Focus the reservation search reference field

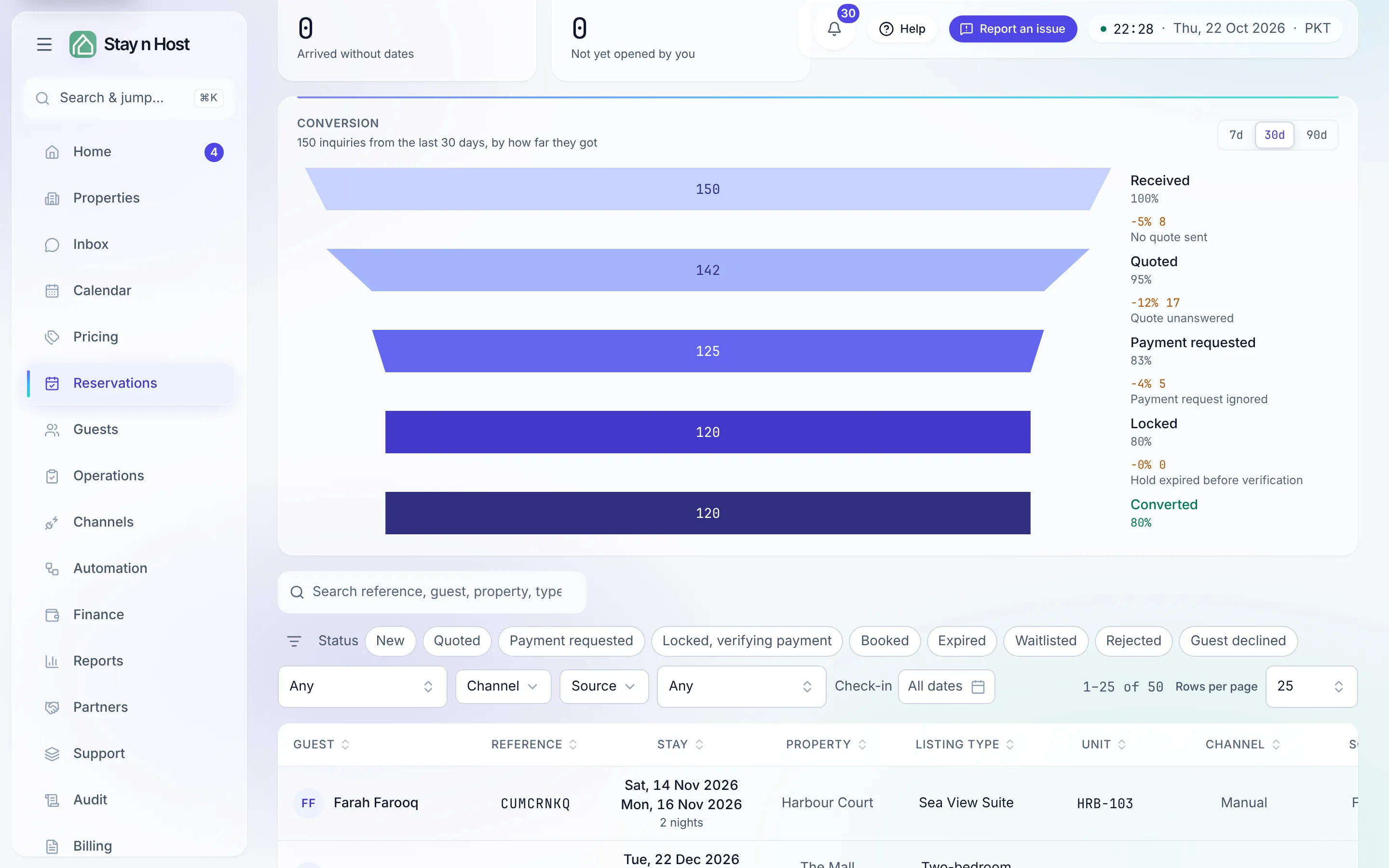tap(432, 592)
